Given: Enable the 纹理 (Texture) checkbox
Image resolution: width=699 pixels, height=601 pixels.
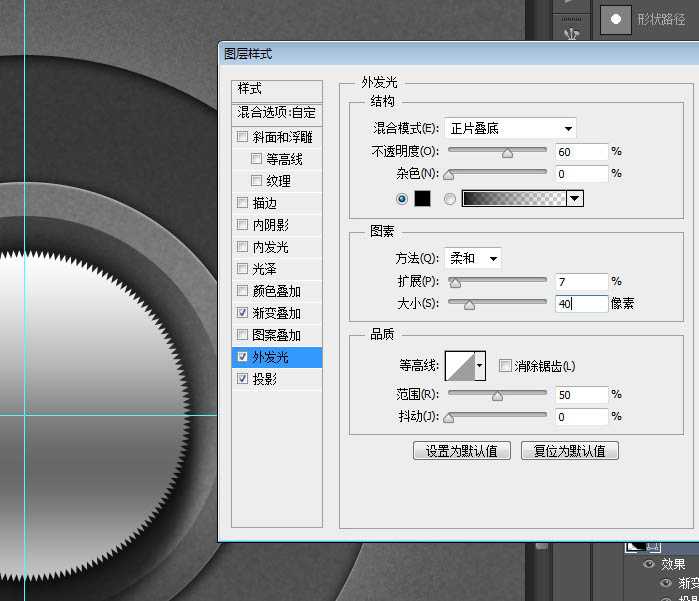Looking at the screenshot, I should point(256,181).
